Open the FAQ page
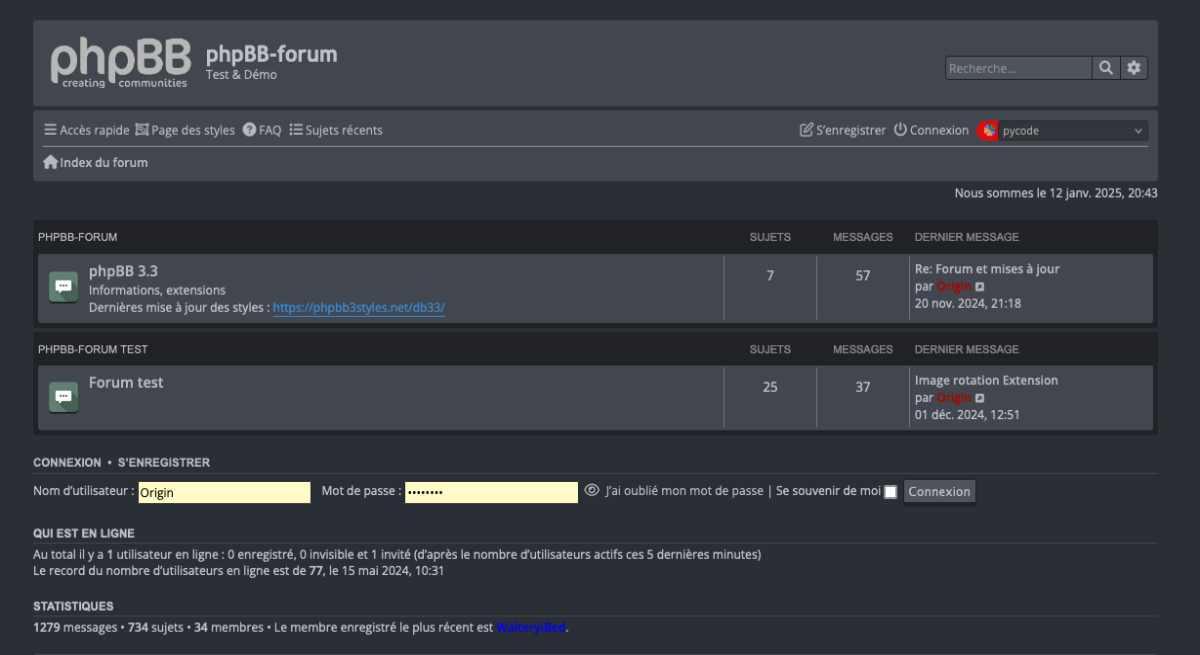 tap(262, 130)
